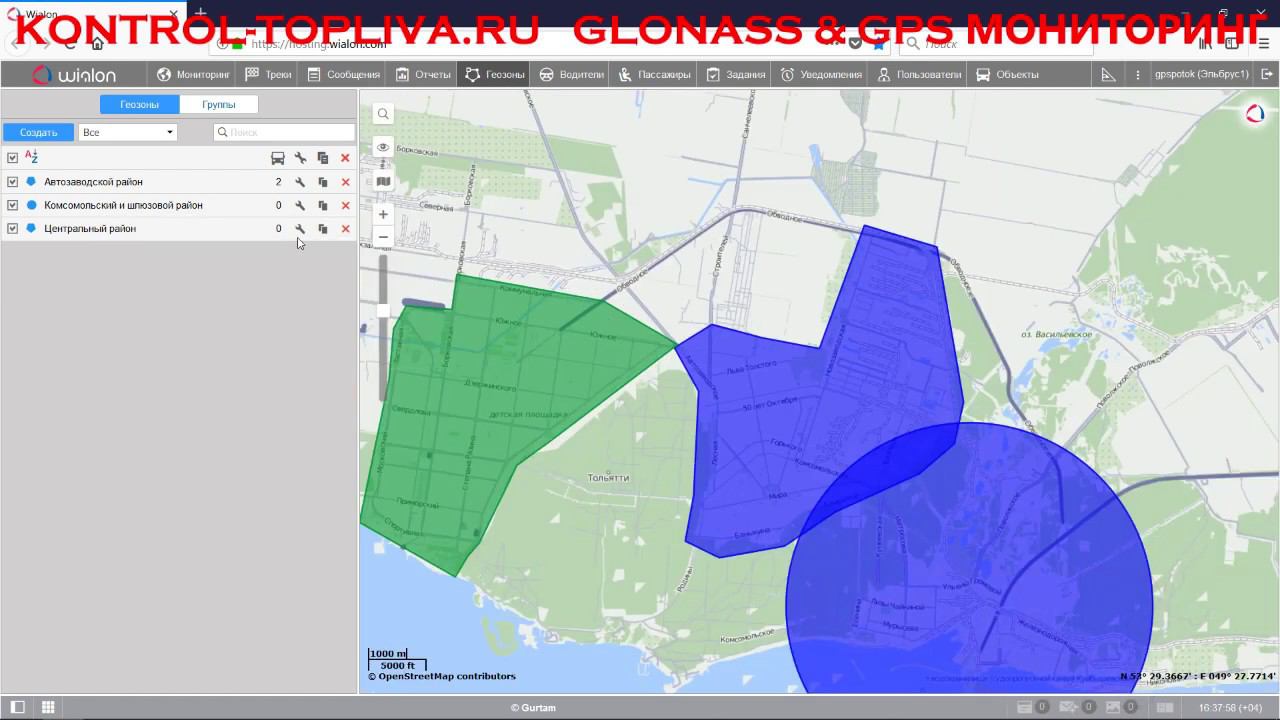Click the units-in-geofence bus header icon

point(277,158)
